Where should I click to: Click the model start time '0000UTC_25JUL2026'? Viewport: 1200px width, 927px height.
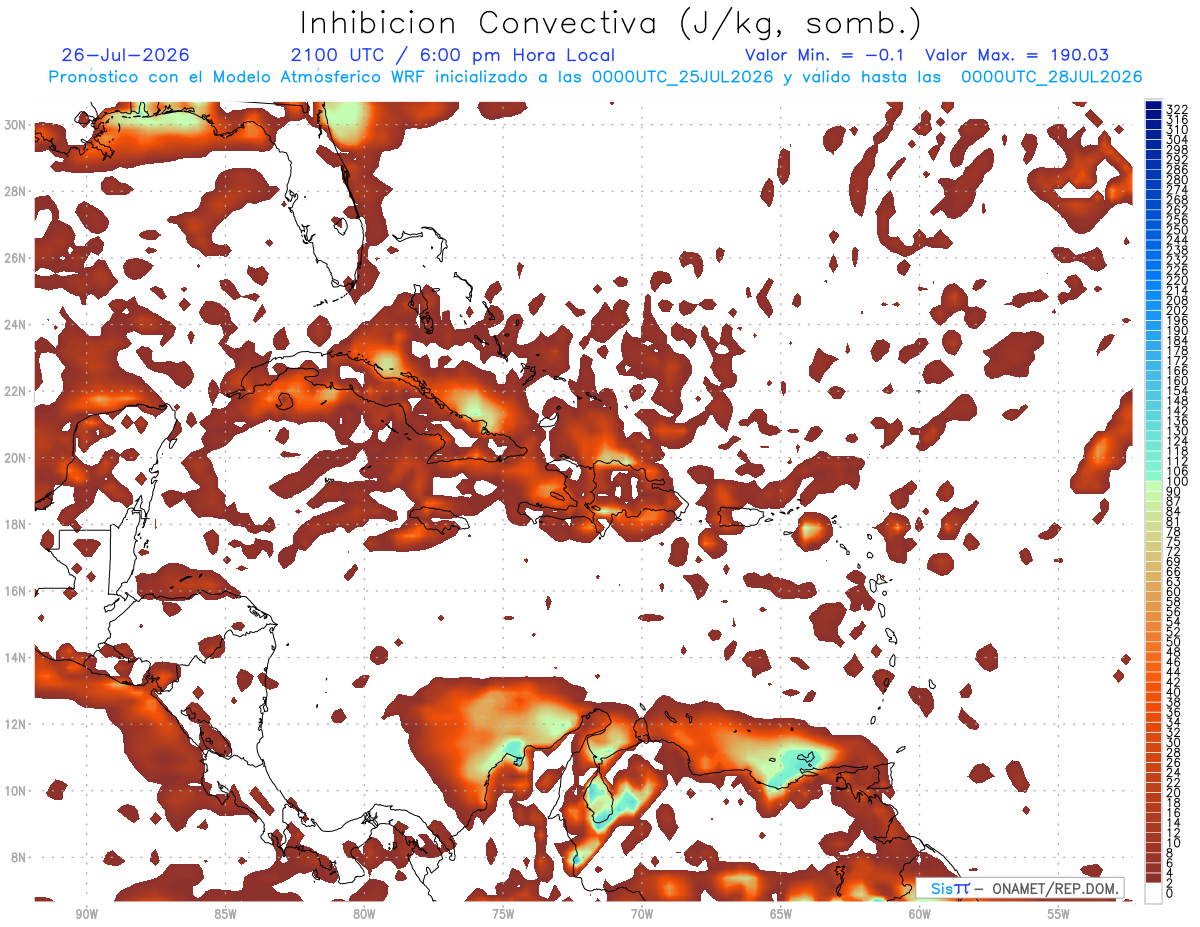[683, 77]
